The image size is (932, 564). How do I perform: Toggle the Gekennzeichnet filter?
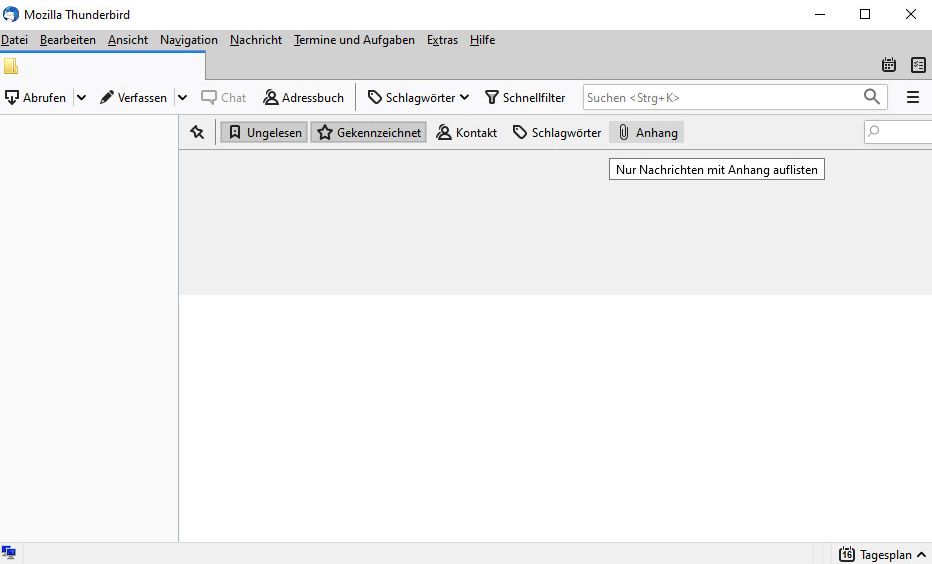(x=369, y=132)
